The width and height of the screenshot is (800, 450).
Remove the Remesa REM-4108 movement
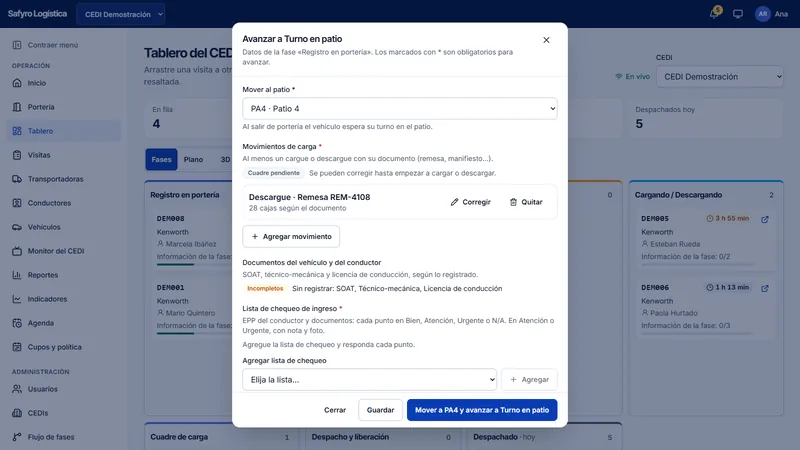[526, 202]
